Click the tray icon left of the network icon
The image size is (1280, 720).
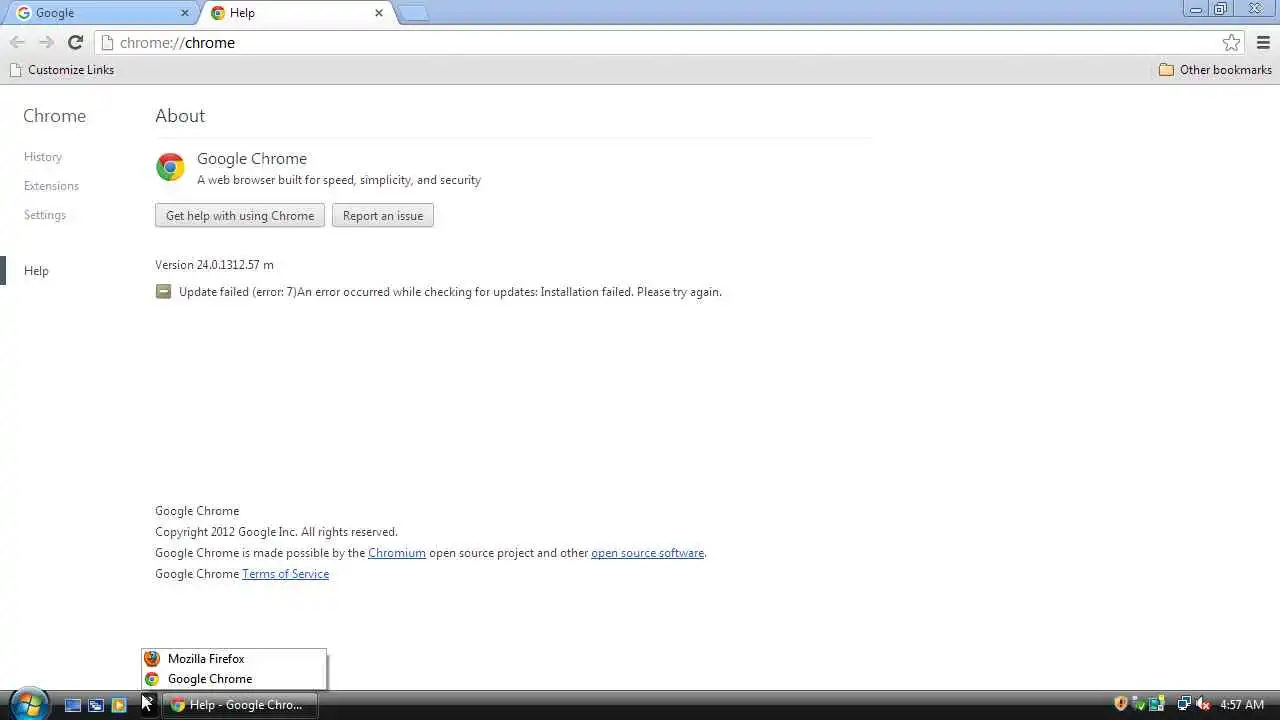pos(1157,704)
